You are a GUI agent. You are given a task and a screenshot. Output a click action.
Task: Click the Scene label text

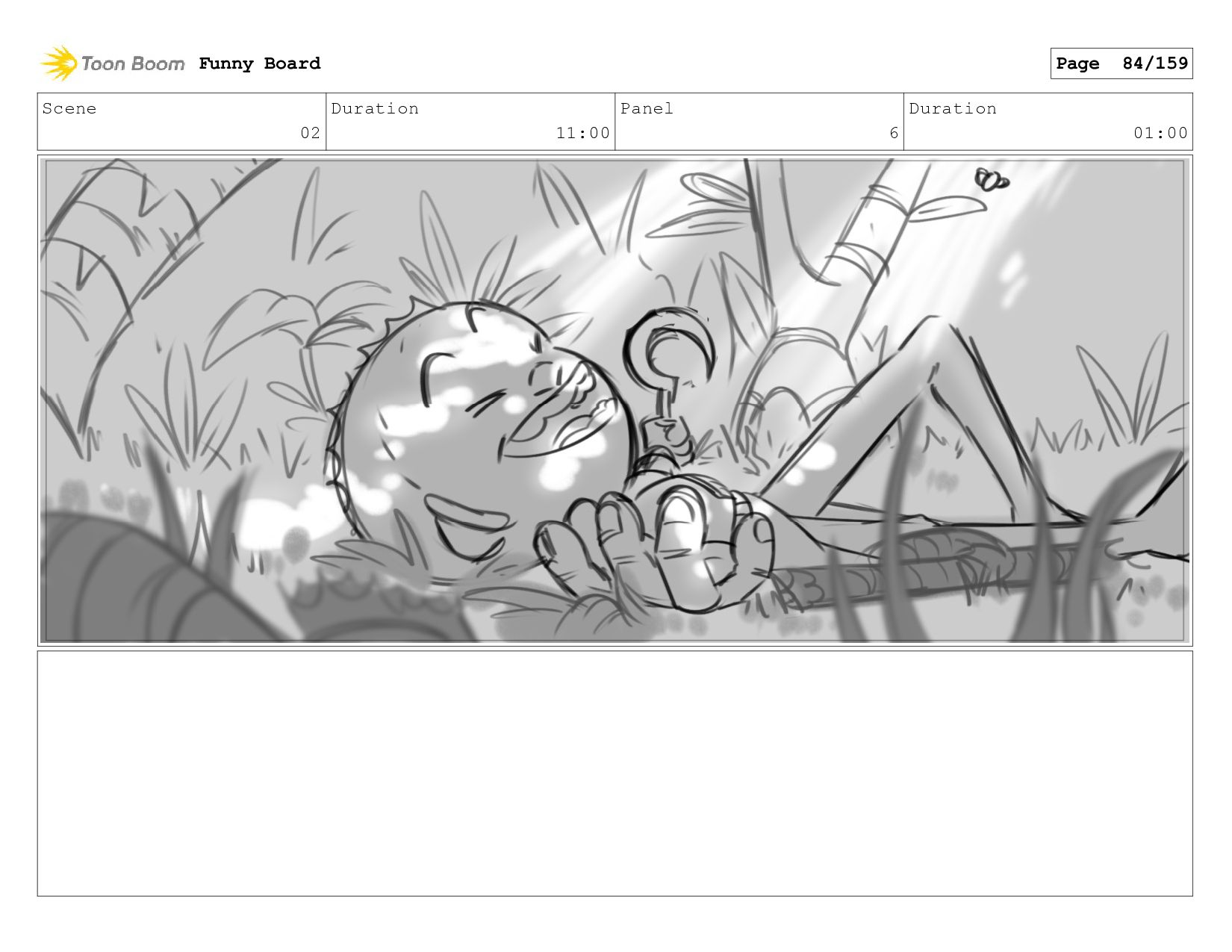pyautogui.click(x=69, y=109)
